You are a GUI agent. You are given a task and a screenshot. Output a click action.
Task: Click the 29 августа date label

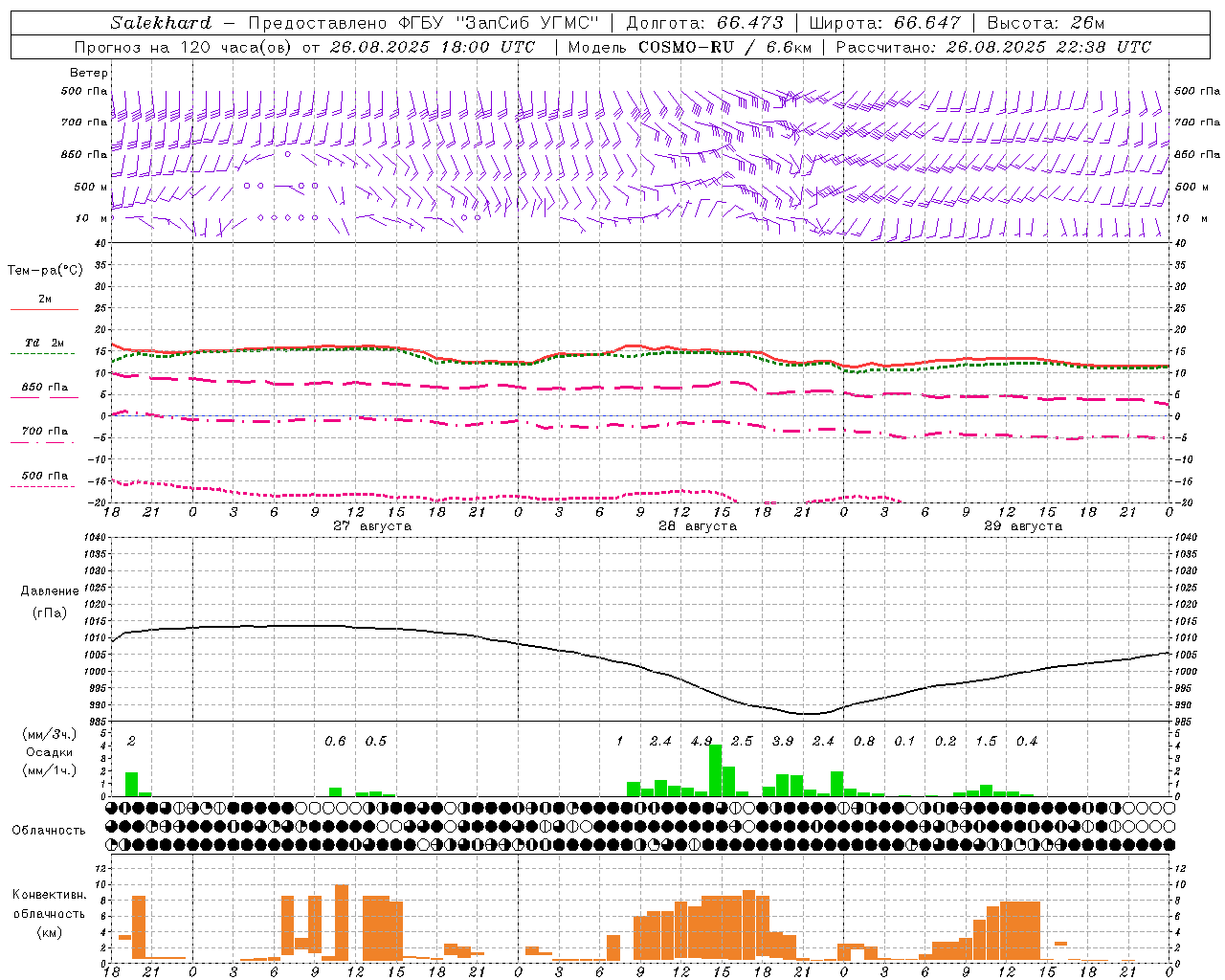coord(1023,526)
